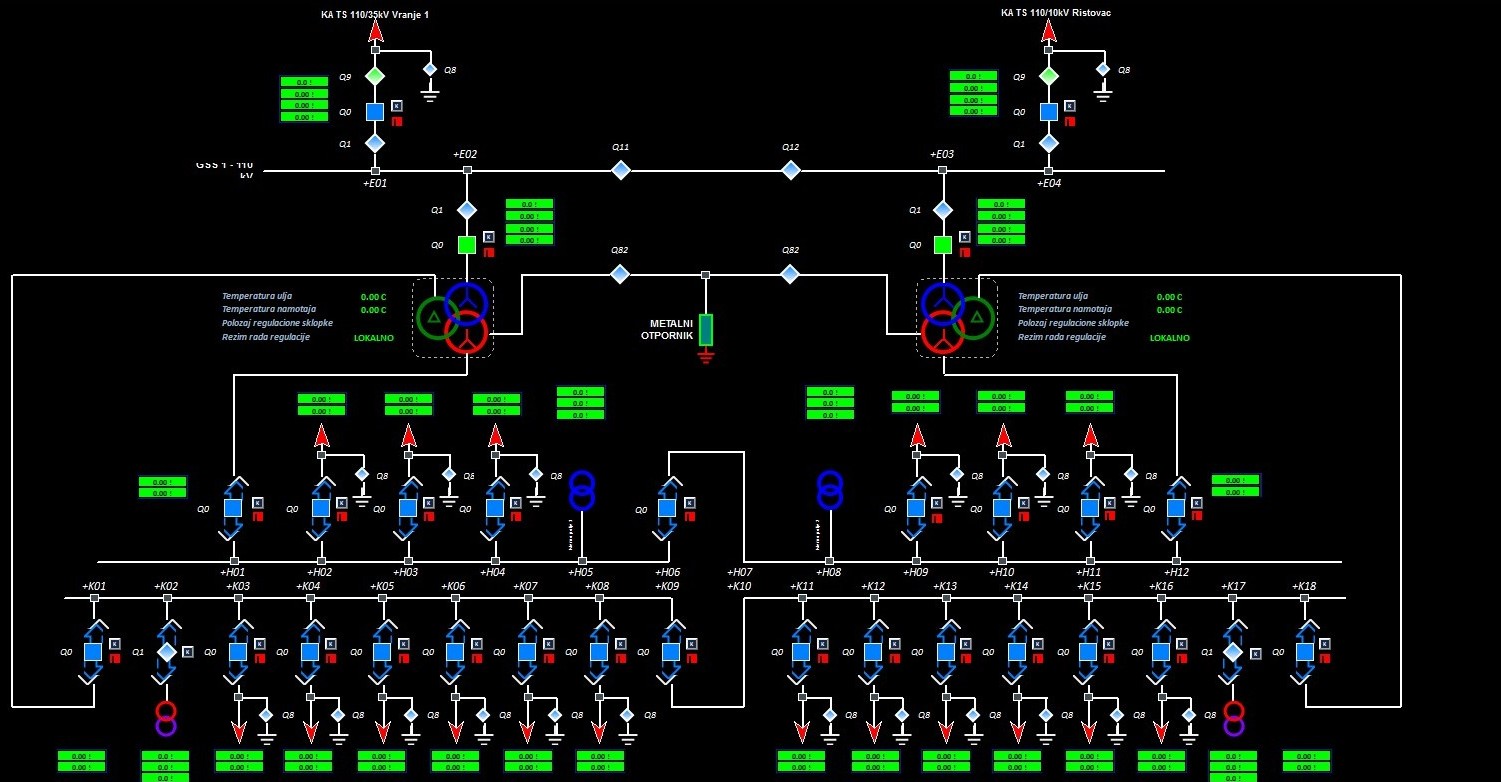This screenshot has width=1501, height=782.
Task: Click KA TS 110/10kV Ristovac label
Action: click(x=1056, y=13)
